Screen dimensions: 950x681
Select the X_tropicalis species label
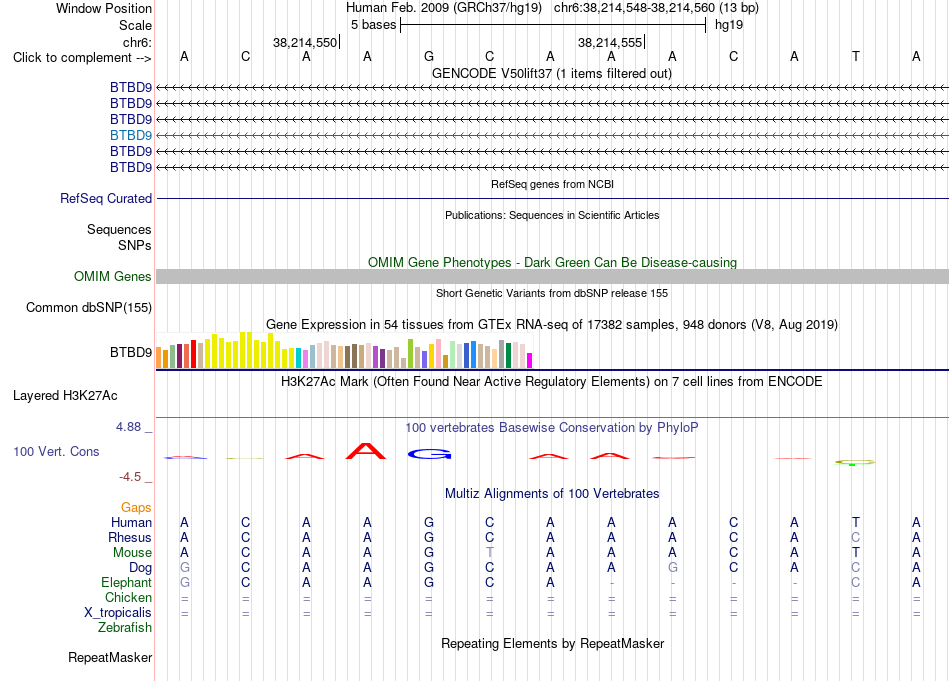pos(118,613)
